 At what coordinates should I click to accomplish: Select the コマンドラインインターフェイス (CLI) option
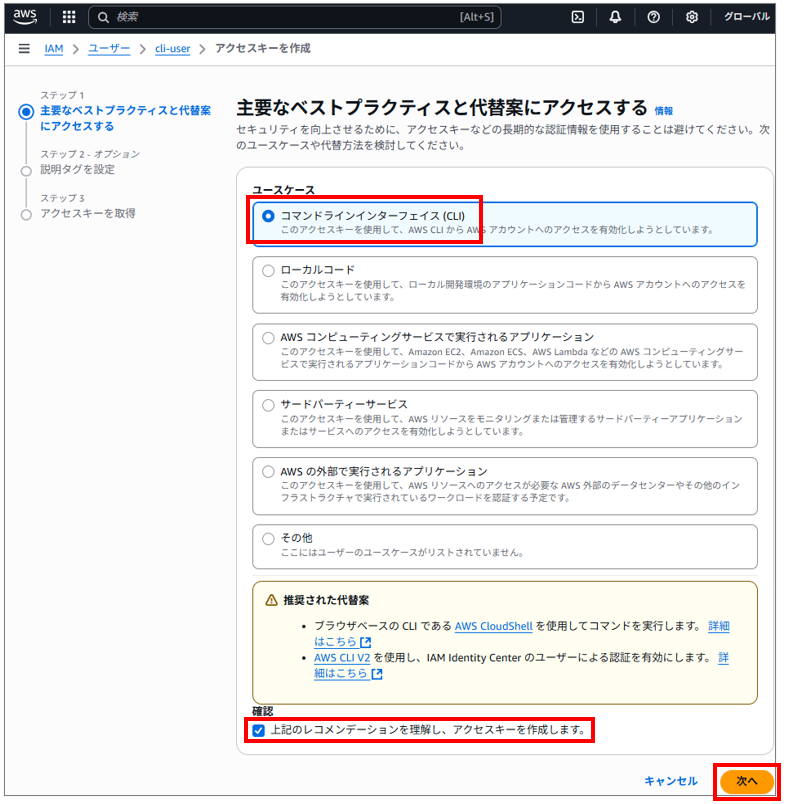(505, 224)
